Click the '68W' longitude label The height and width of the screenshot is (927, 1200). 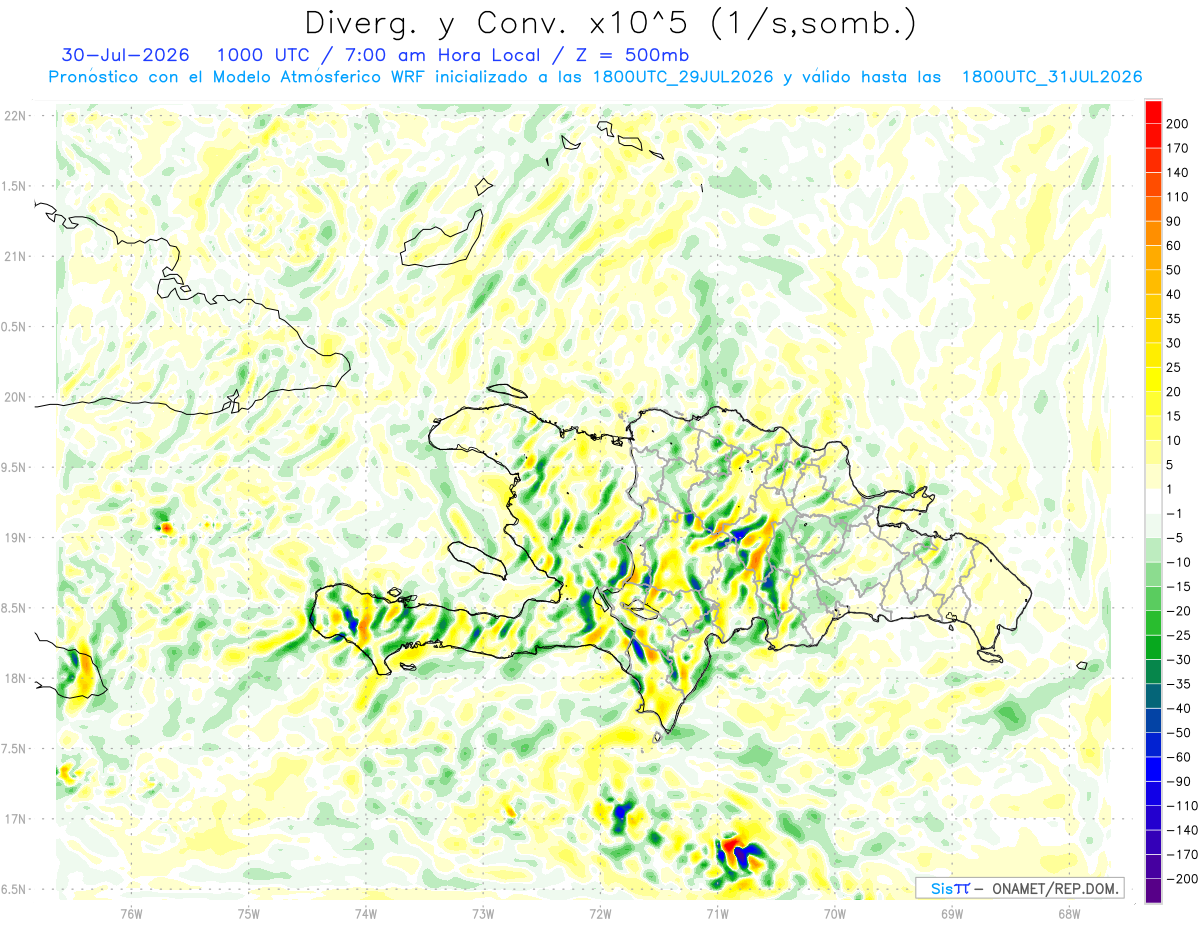coord(1069,913)
